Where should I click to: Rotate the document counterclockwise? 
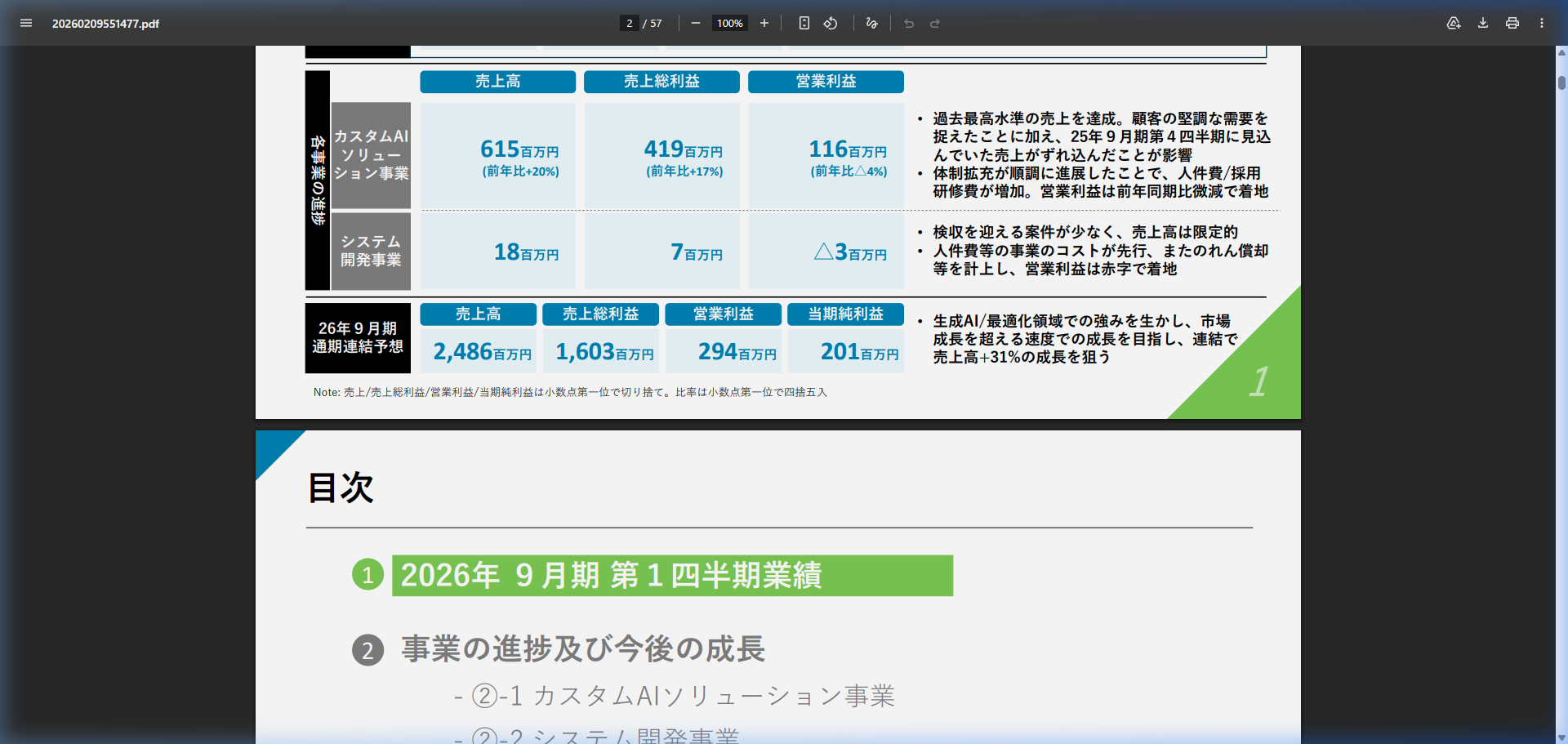tap(831, 23)
